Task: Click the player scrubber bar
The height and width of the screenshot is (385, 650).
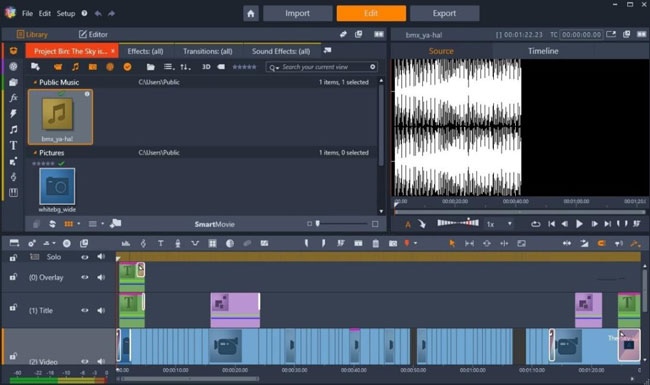Action: click(x=520, y=212)
